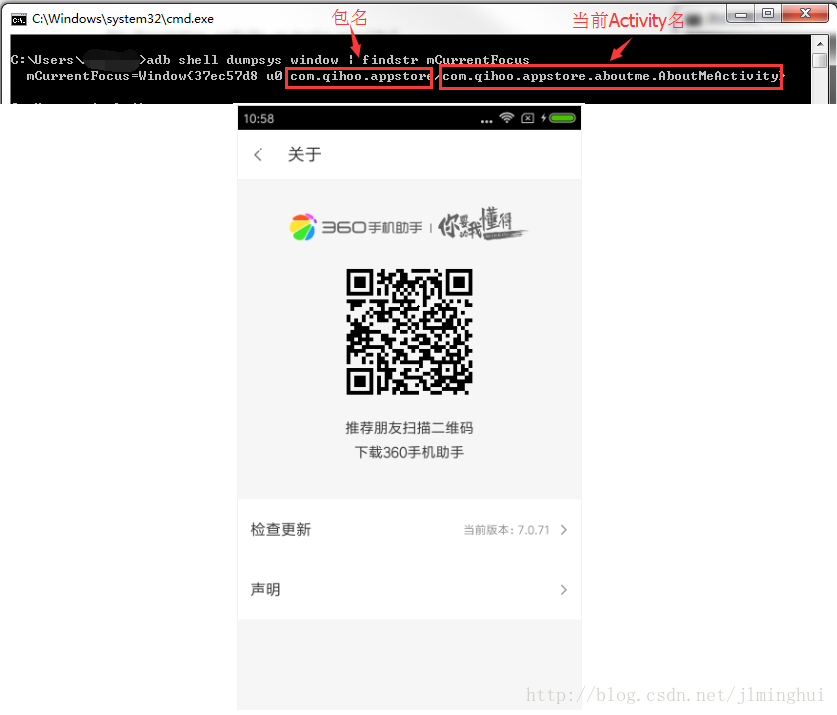
Task: Click text 当前版本: 7.0.71
Action: point(506,530)
